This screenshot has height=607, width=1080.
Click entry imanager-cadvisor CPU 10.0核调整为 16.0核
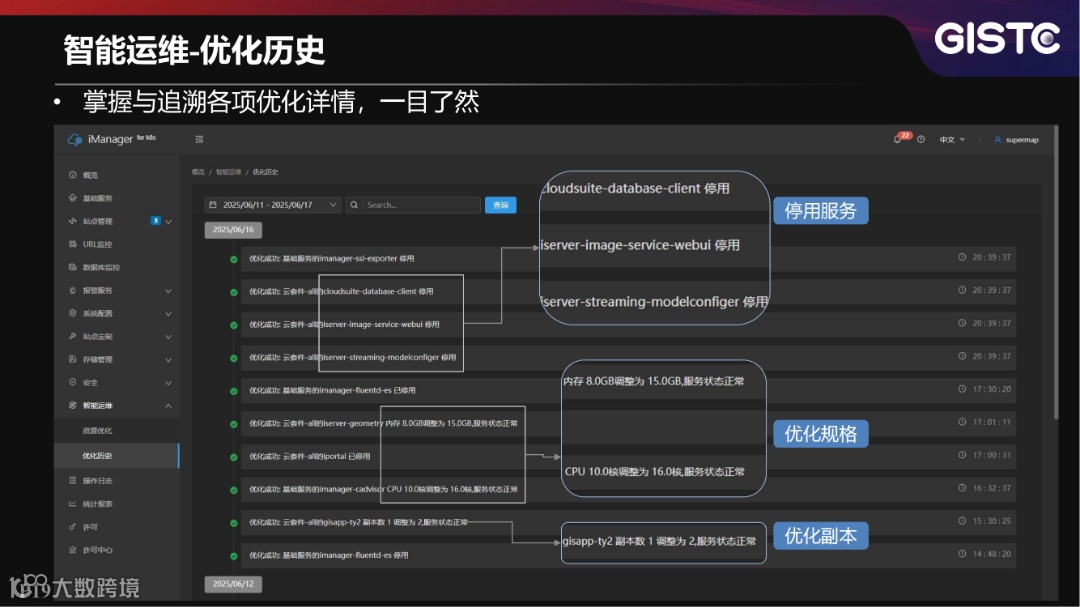coord(628,488)
